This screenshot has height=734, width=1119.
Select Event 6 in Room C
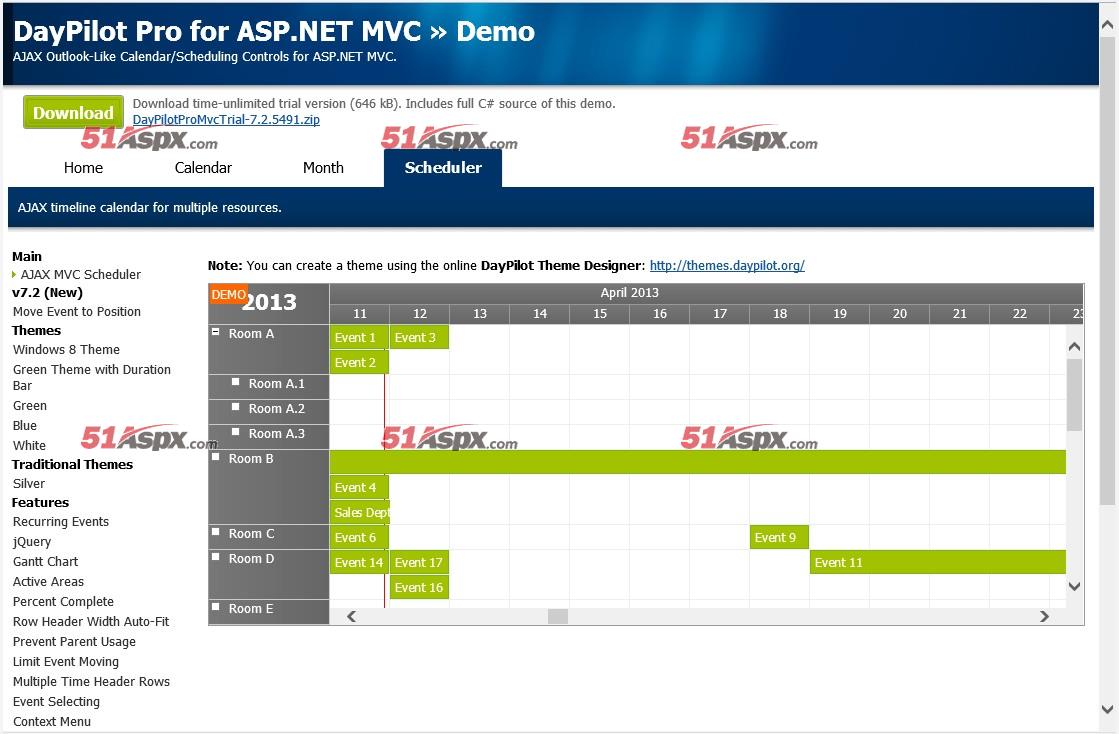(x=359, y=537)
